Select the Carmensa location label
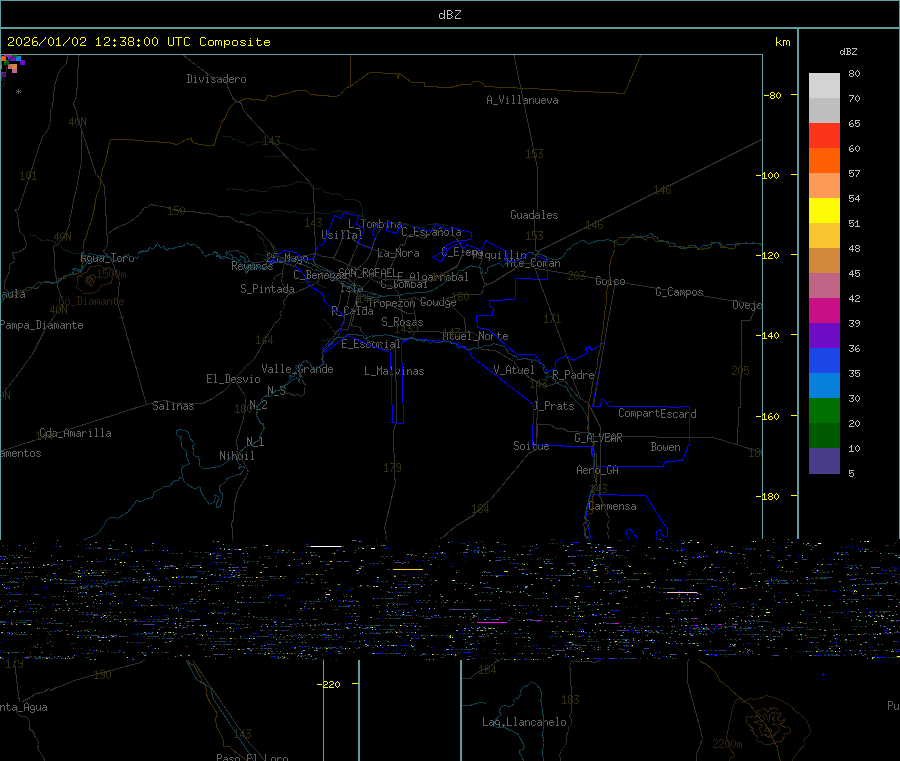The height and width of the screenshot is (761, 900). click(611, 506)
